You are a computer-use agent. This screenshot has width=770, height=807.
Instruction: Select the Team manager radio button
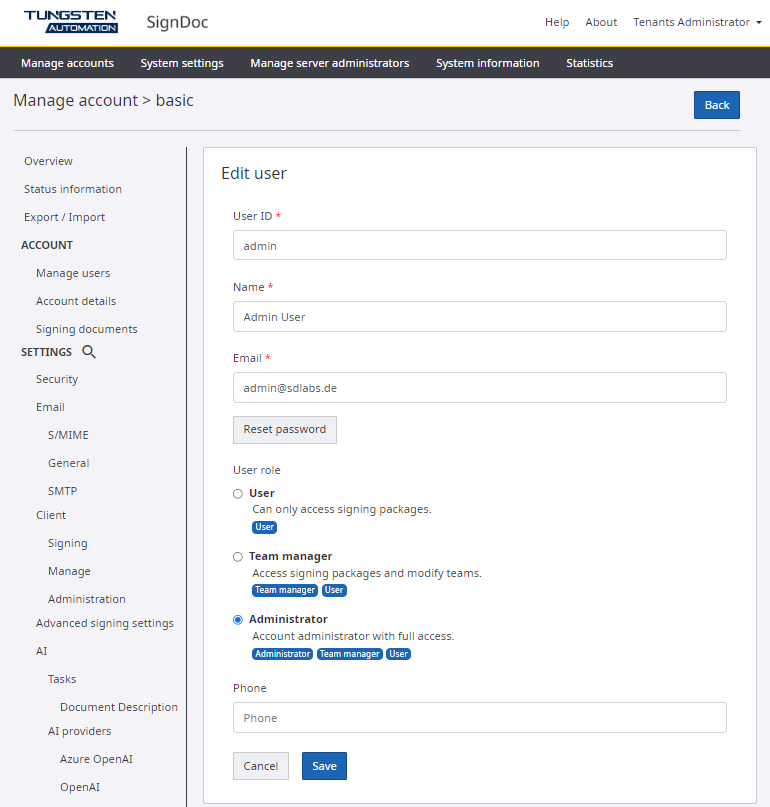(x=238, y=557)
